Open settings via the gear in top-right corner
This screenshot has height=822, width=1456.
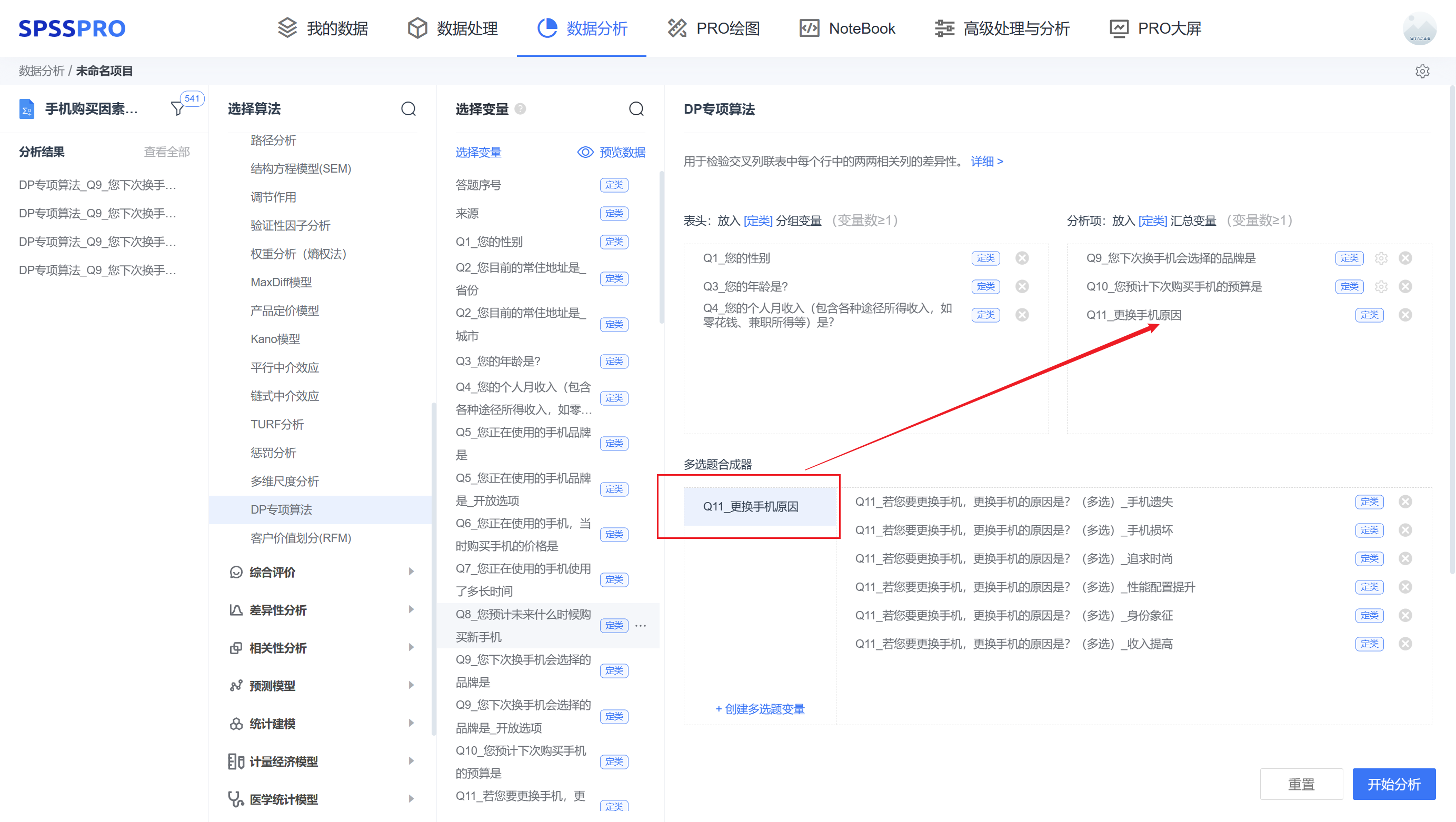coord(1423,71)
